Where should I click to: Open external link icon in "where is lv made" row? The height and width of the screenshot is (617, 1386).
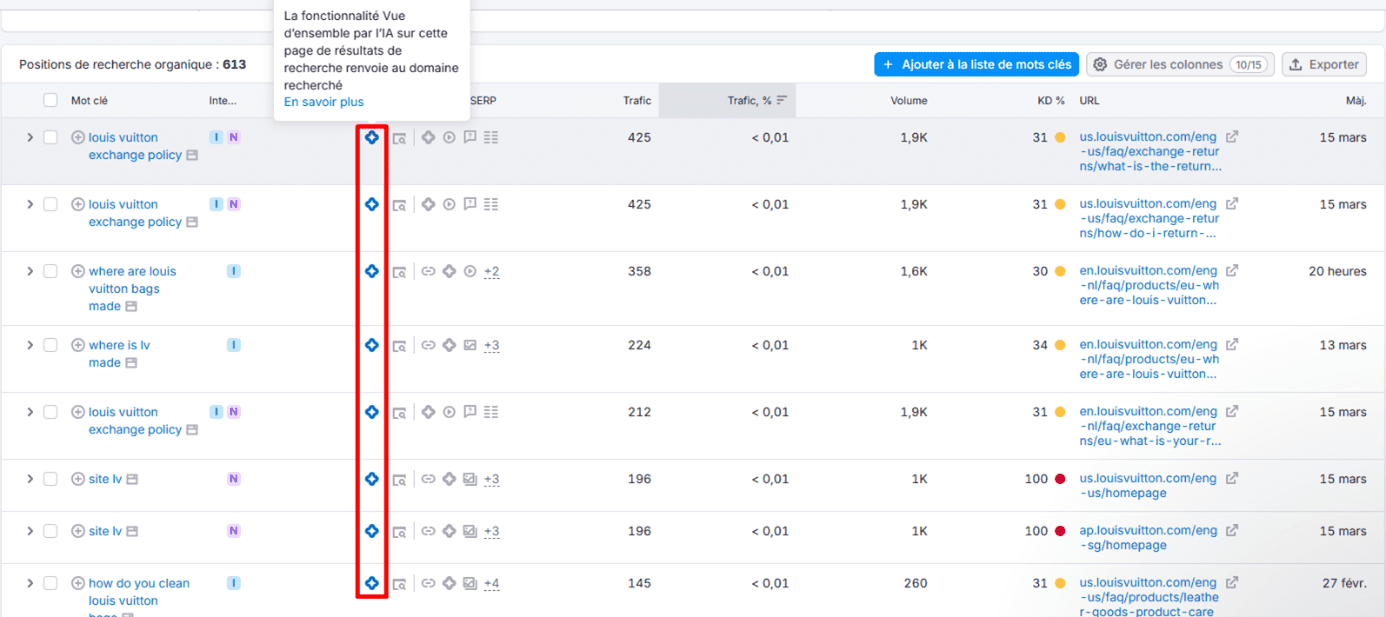point(1232,345)
